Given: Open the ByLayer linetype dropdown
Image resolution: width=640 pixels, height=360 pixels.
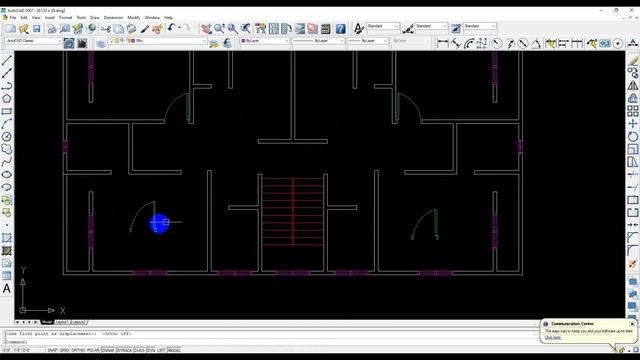Looking at the screenshot, I should (x=318, y=41).
